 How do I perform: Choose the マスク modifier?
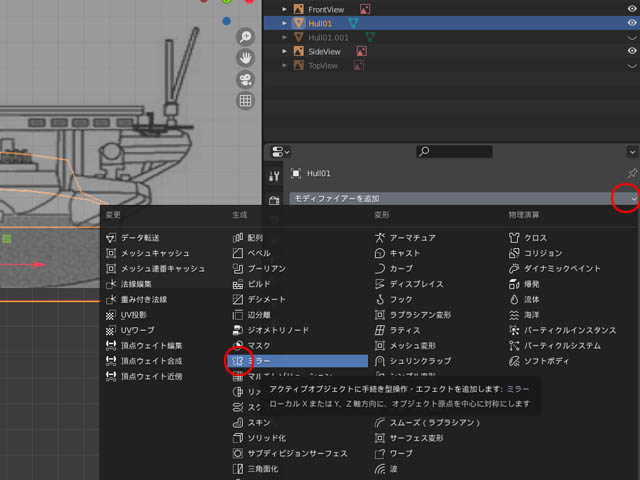tap(251, 346)
